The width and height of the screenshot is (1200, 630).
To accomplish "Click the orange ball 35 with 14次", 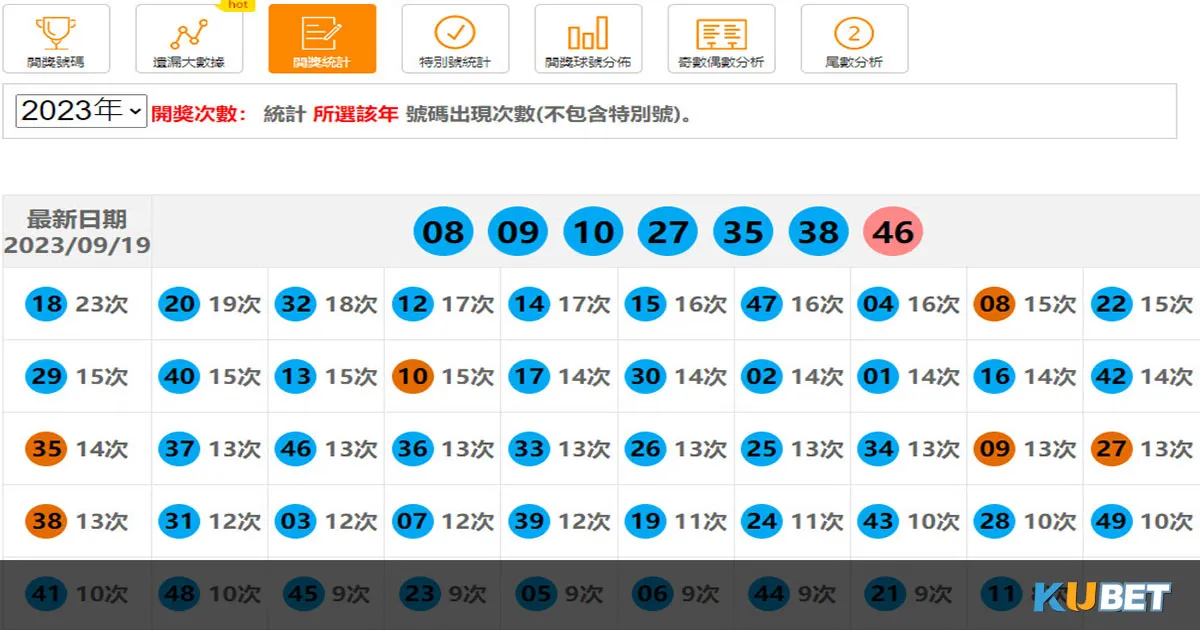I will pos(47,449).
